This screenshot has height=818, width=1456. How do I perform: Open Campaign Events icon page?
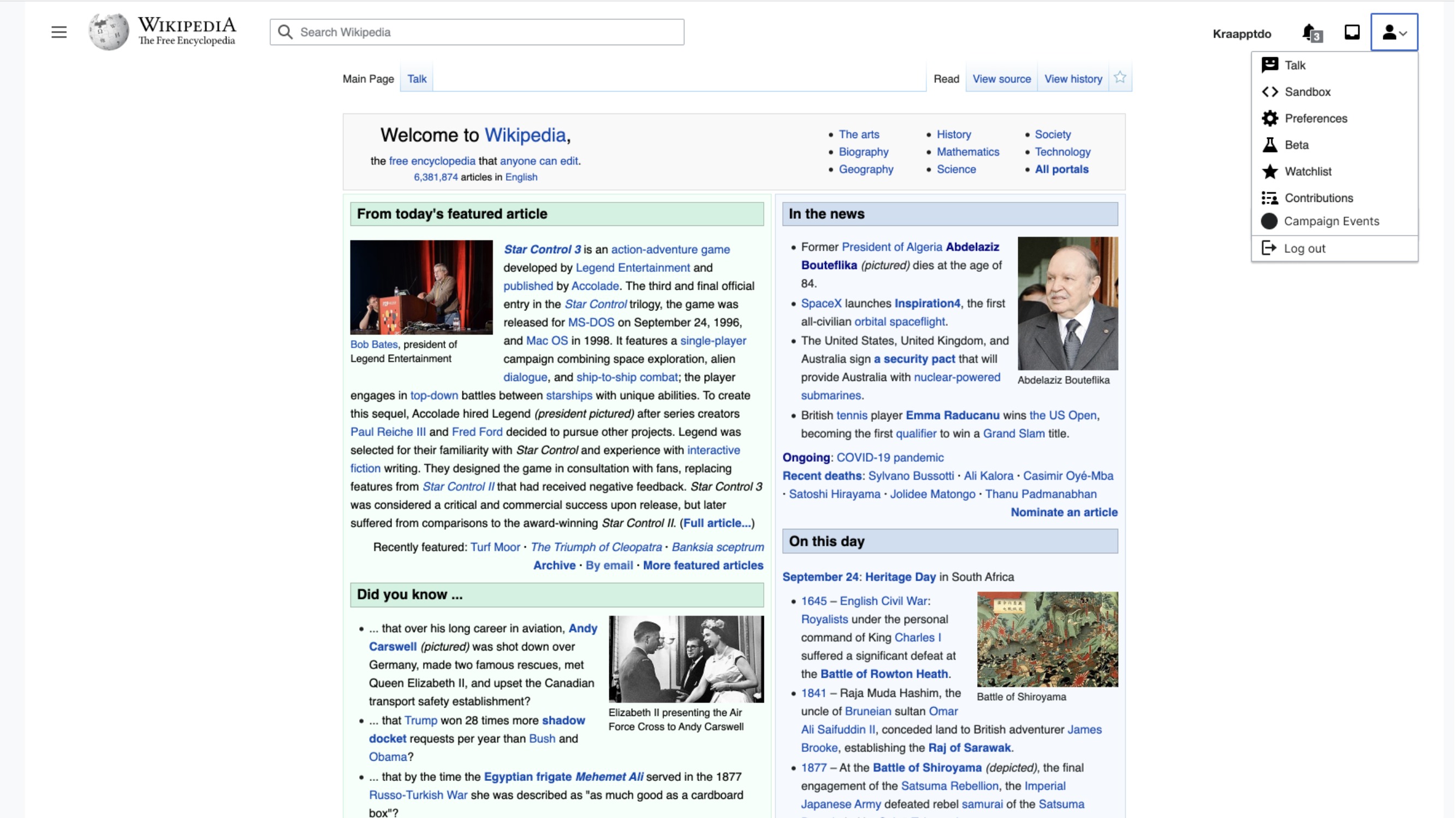[1269, 220]
